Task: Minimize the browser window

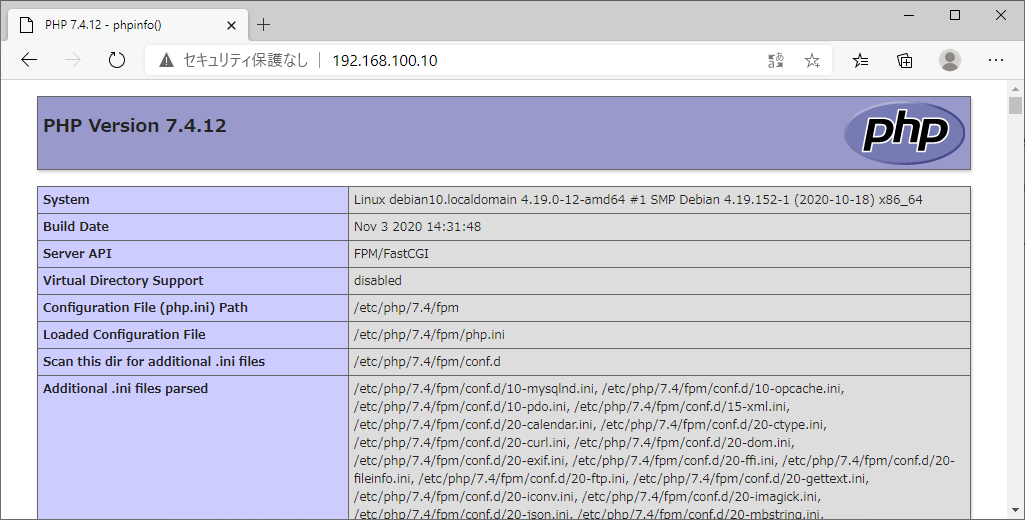Action: [x=909, y=15]
